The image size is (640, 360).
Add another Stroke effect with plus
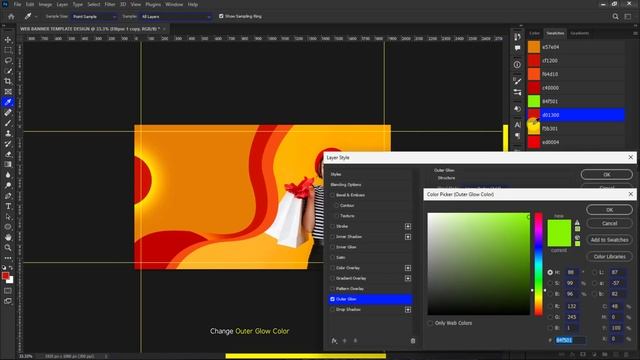(408, 226)
